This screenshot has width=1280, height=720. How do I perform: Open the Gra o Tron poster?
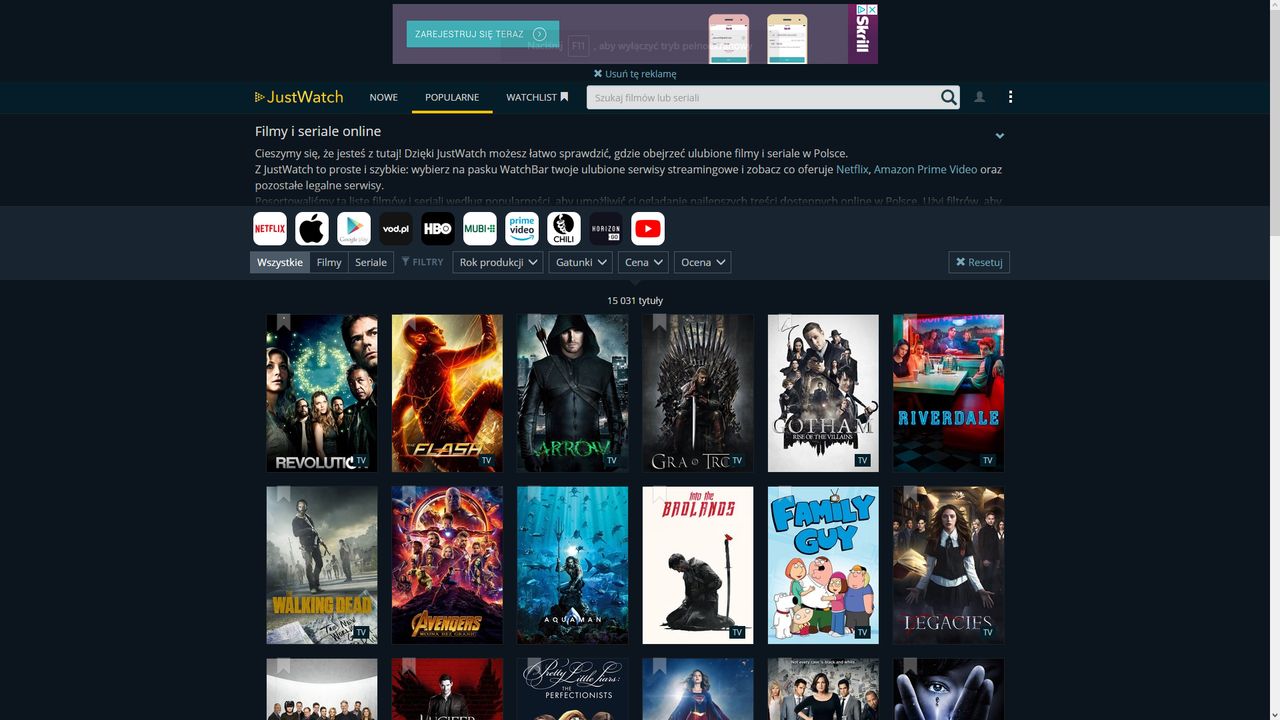click(x=698, y=393)
